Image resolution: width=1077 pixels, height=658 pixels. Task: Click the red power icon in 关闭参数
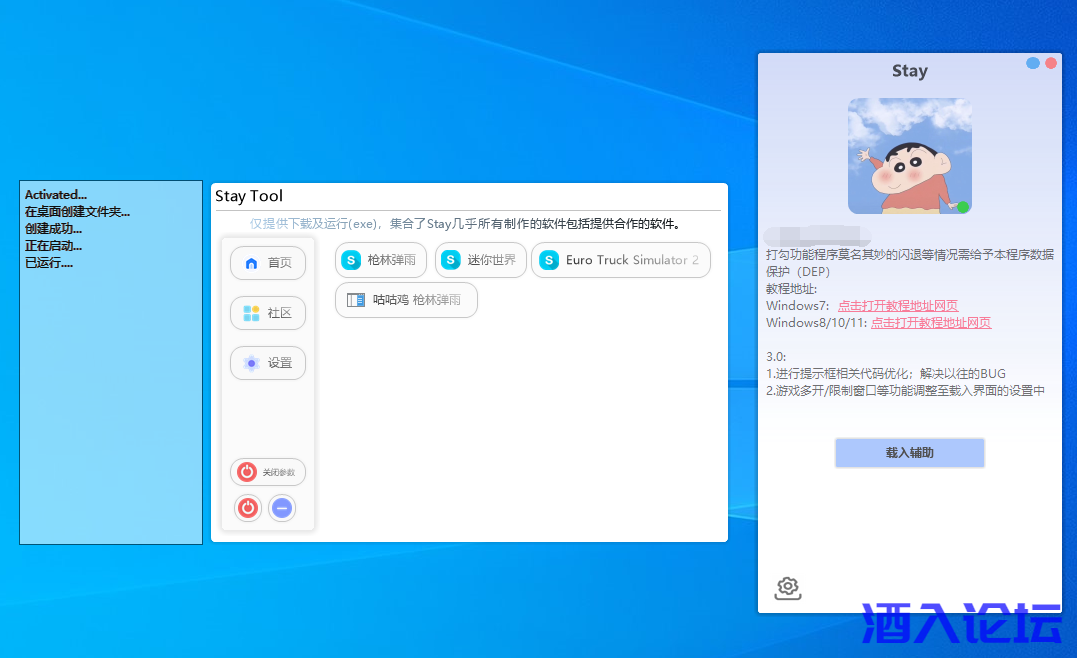coord(247,472)
